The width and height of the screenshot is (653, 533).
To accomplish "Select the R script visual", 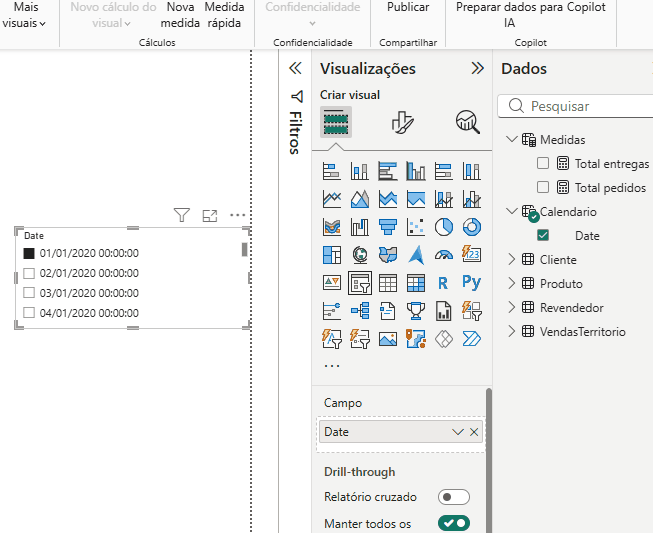I will point(444,283).
